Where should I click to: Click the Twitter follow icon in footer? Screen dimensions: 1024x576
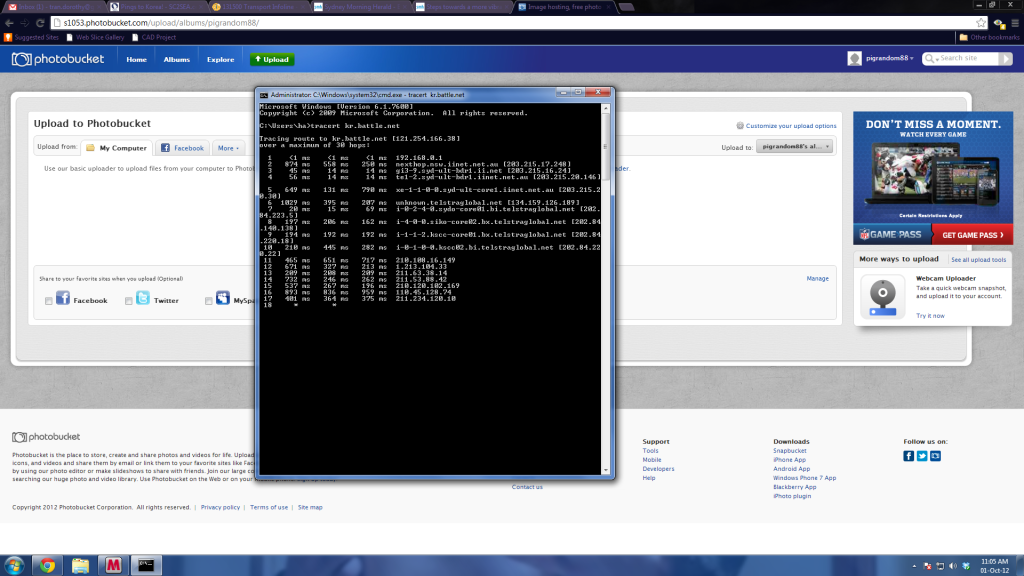[x=922, y=456]
